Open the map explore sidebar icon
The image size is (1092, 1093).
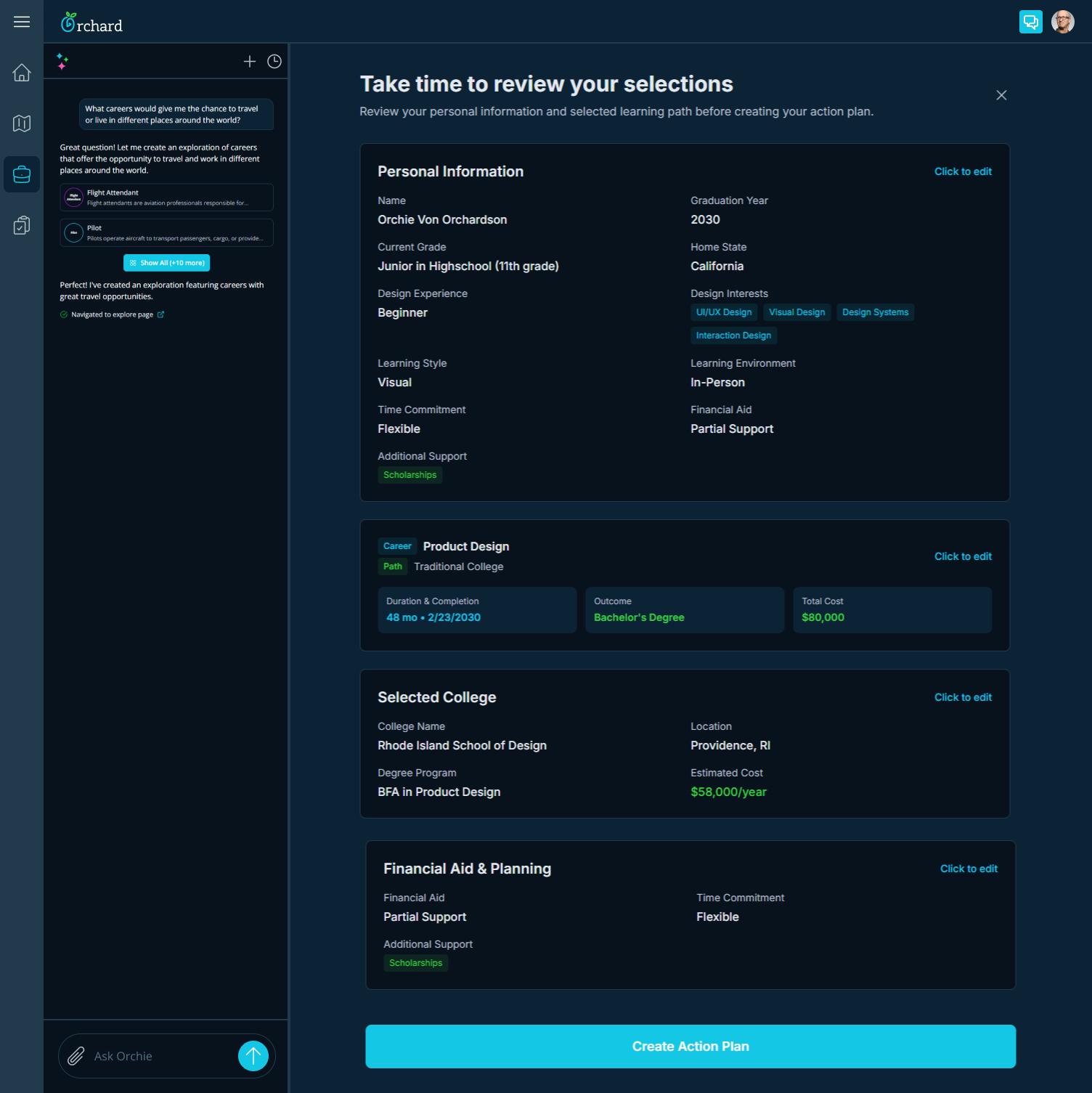22,123
